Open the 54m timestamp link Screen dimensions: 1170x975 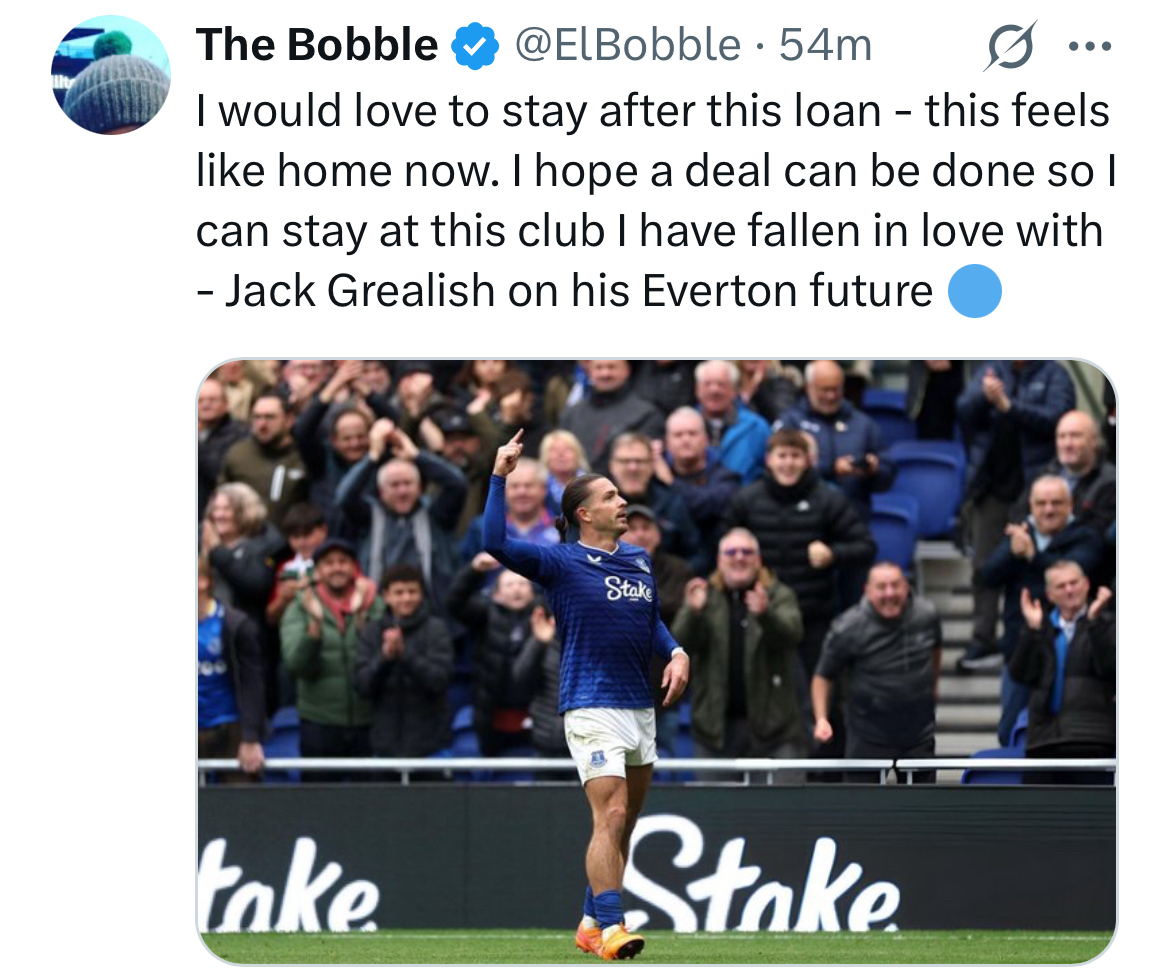coord(825,46)
